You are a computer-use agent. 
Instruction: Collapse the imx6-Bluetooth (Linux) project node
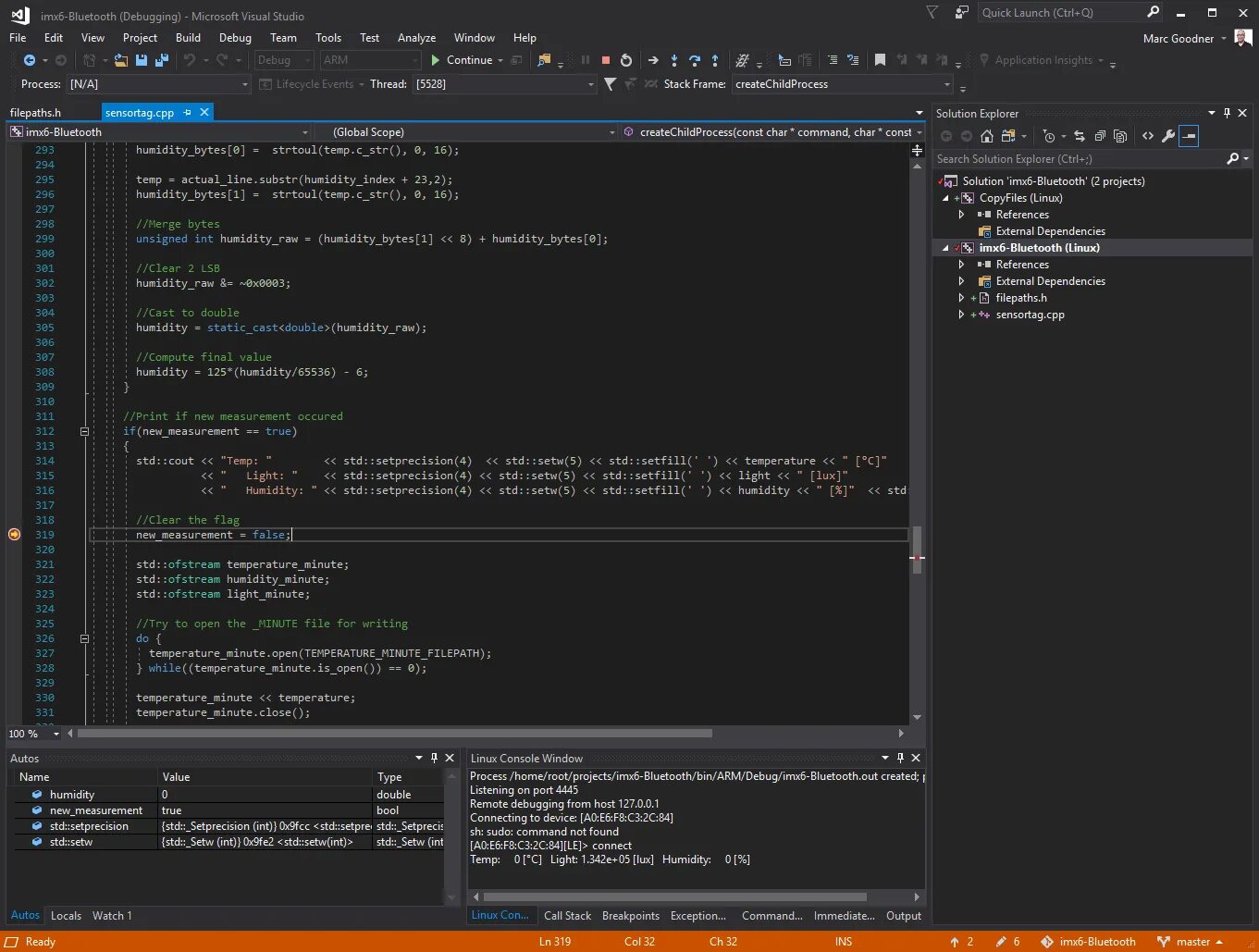pyautogui.click(x=945, y=248)
